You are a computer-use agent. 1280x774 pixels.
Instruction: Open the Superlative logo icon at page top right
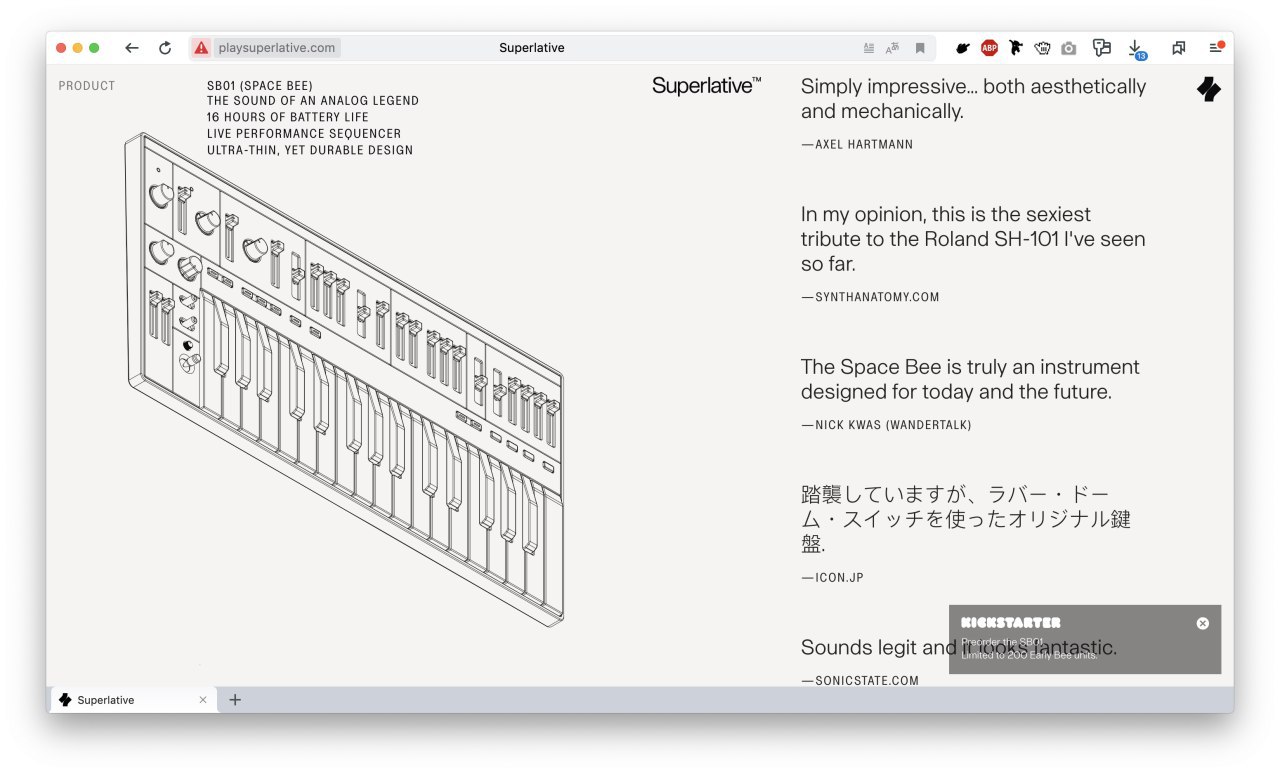(x=1209, y=89)
